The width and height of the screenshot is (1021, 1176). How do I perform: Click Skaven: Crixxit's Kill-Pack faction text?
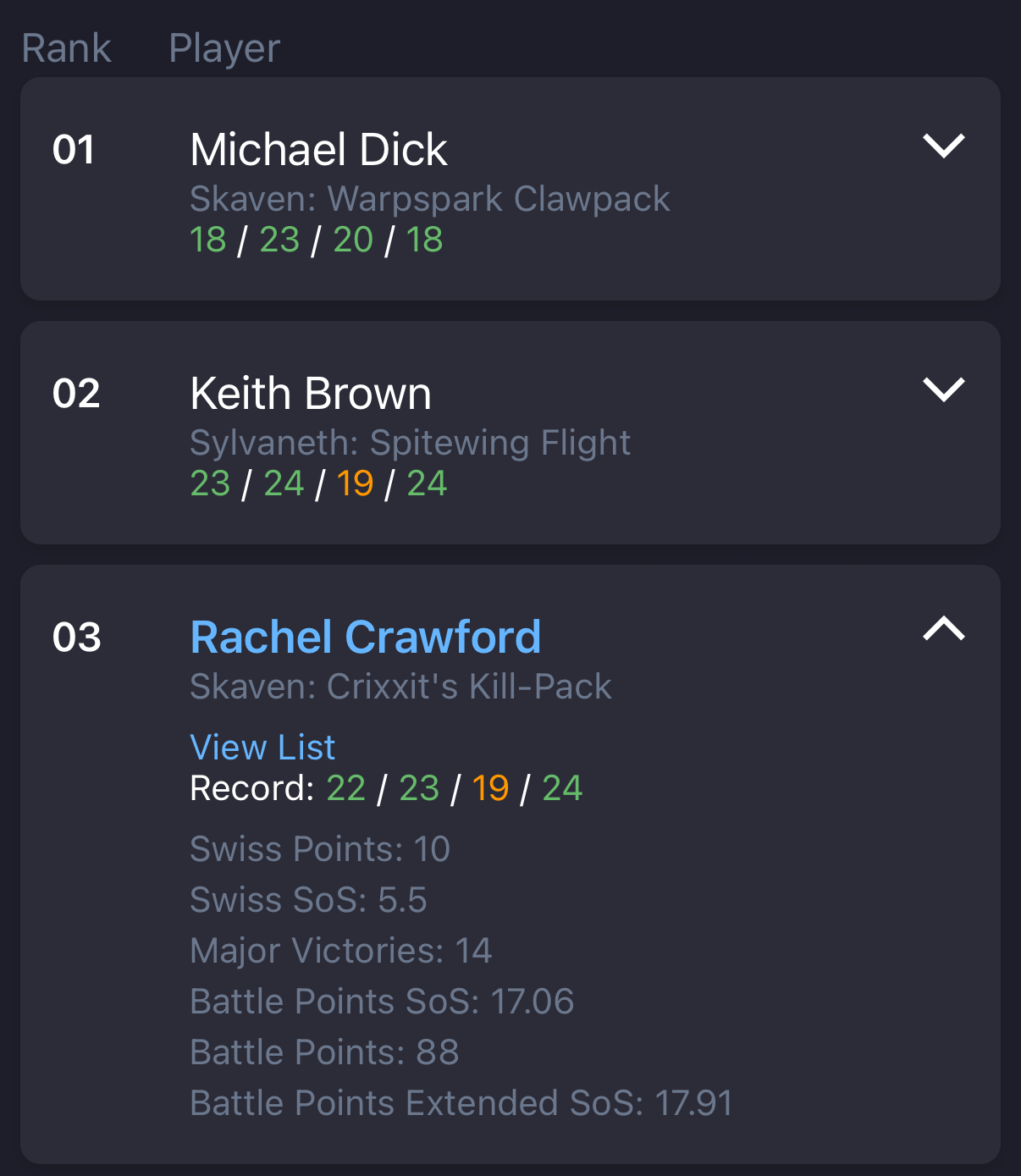coord(400,687)
